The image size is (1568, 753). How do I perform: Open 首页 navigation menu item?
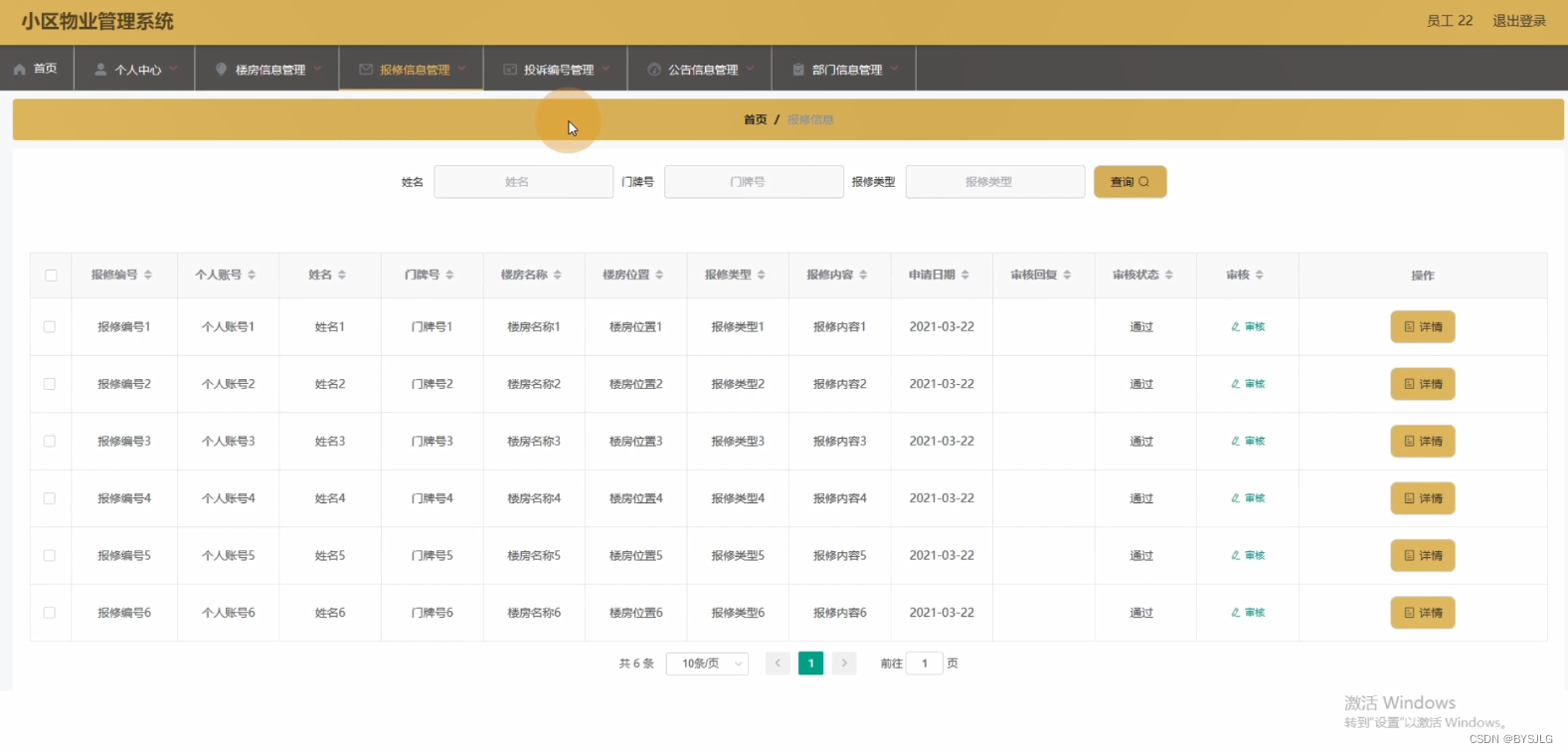tap(37, 69)
